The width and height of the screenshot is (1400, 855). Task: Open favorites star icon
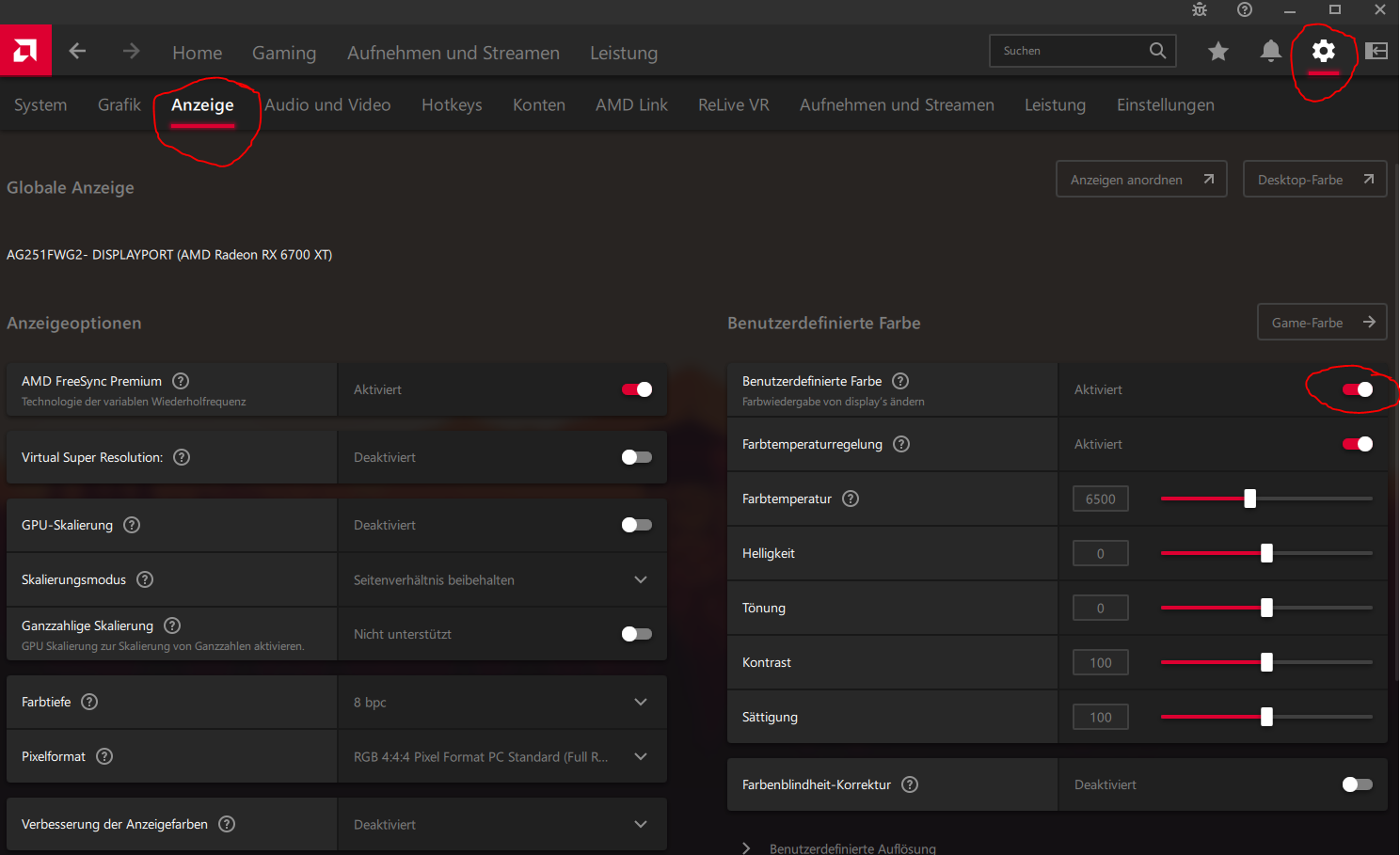(1218, 51)
